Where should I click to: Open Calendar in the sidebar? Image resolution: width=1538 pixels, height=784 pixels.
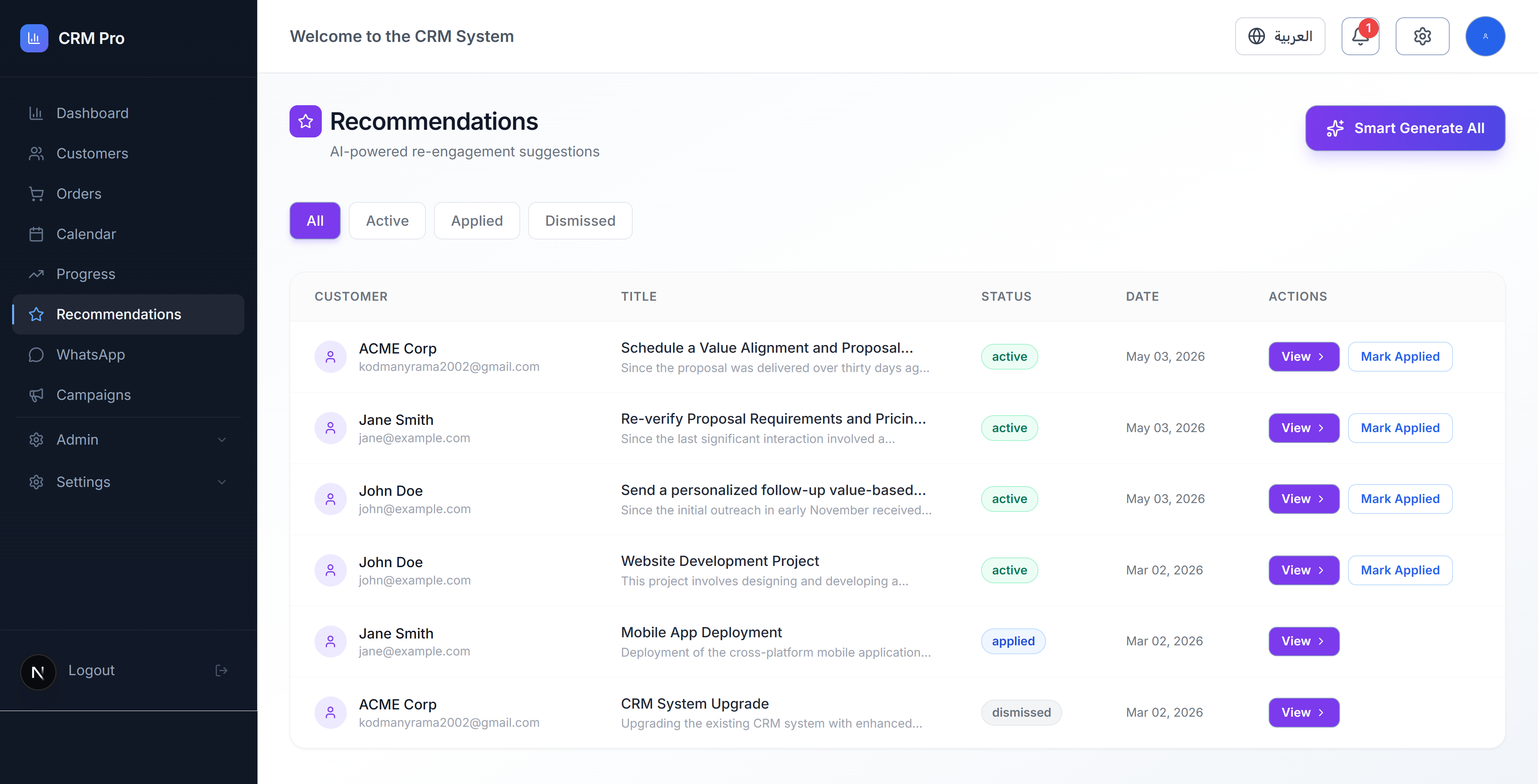(x=128, y=234)
